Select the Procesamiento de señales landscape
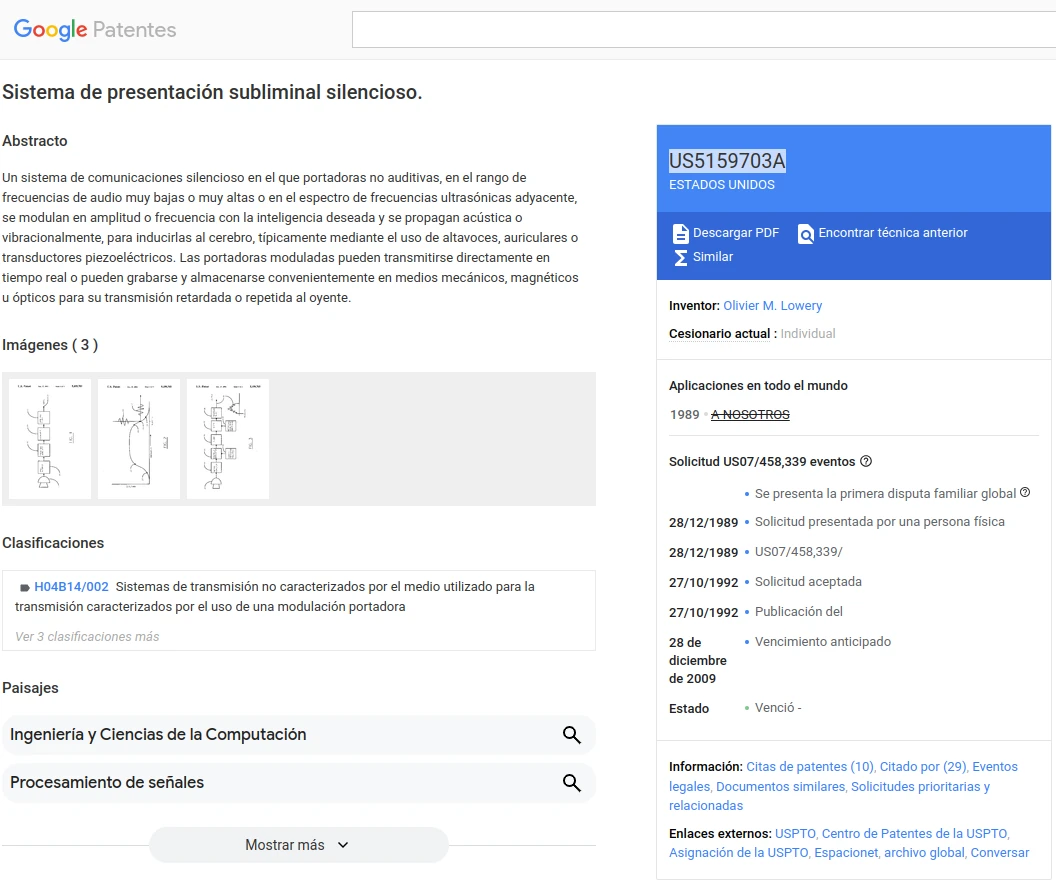 [x=298, y=783]
